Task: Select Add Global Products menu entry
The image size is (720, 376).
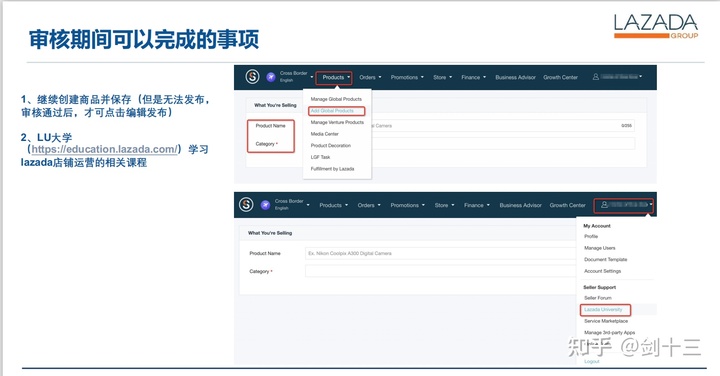Action: tap(336, 111)
